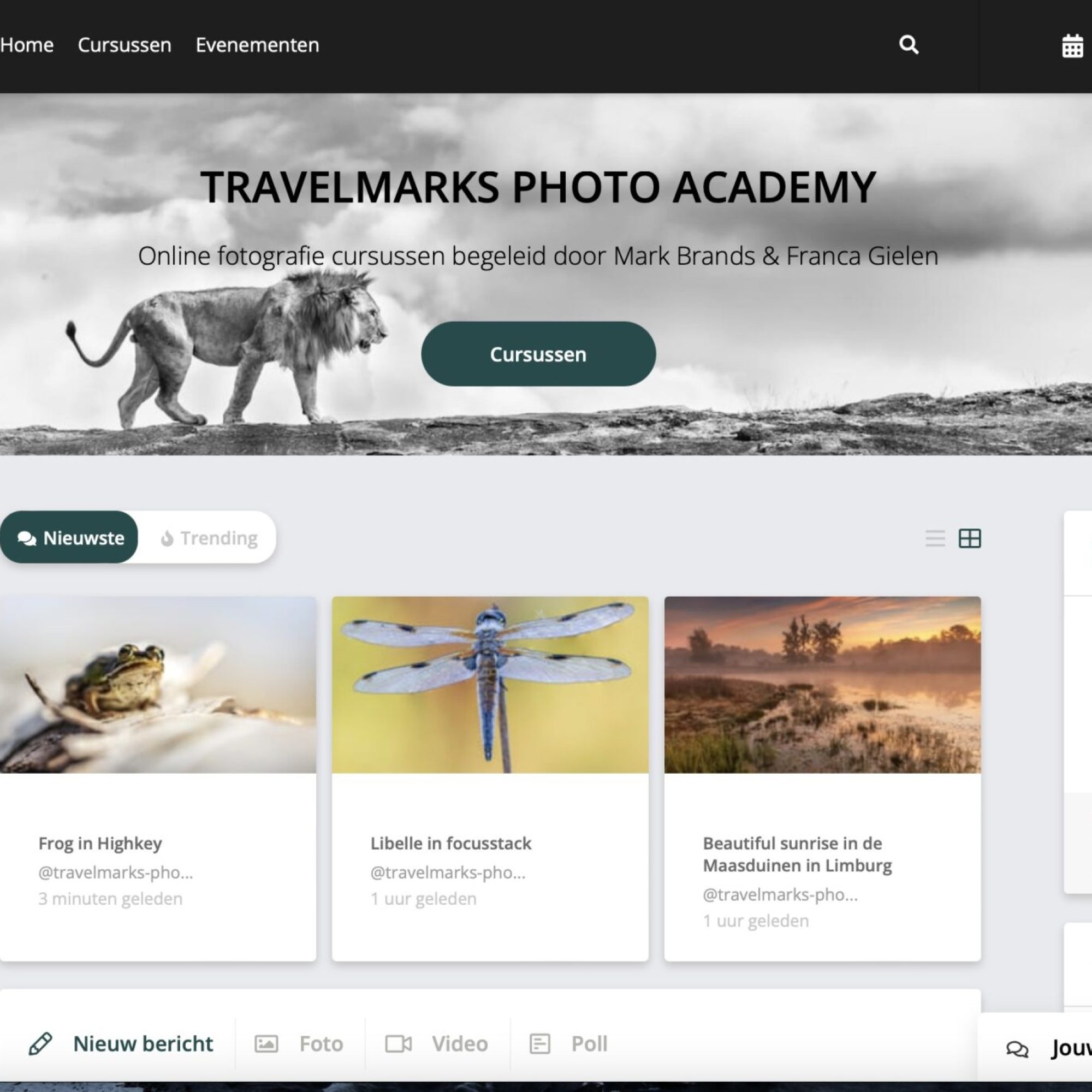Click '3 minuten geleden' timestamp

(x=110, y=898)
